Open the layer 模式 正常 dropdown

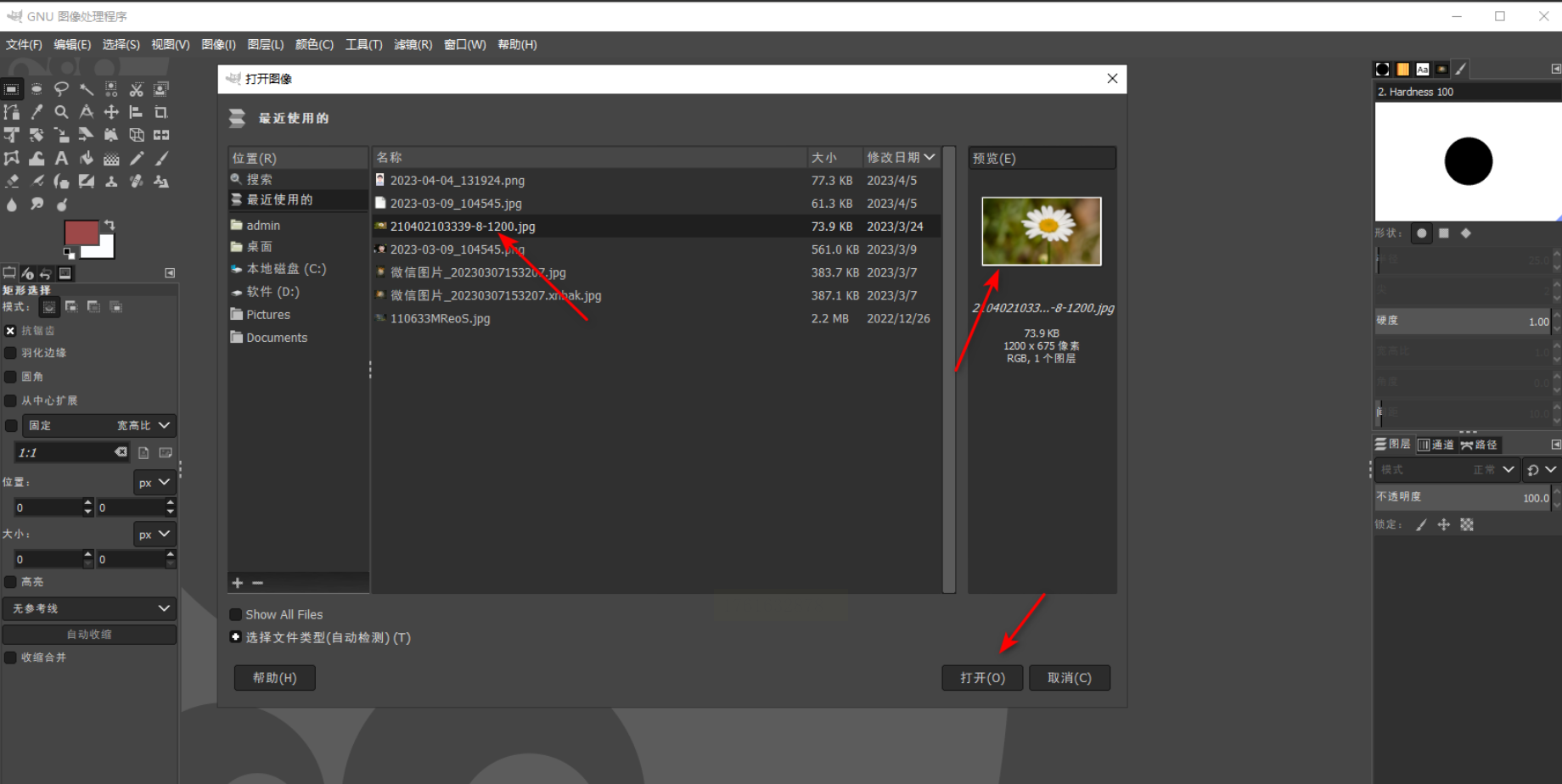pos(1447,469)
